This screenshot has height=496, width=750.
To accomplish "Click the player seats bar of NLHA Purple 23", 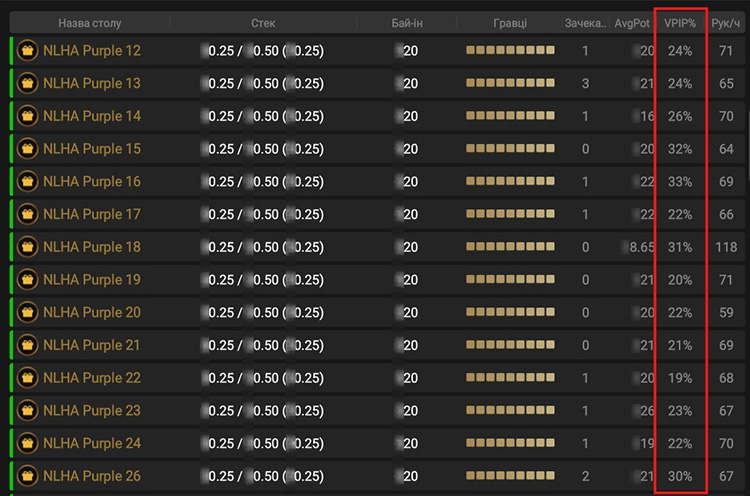I will (x=510, y=411).
